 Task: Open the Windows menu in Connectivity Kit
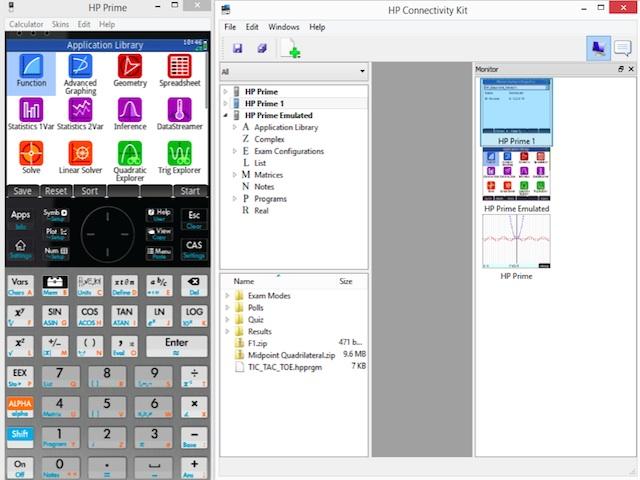(x=284, y=27)
